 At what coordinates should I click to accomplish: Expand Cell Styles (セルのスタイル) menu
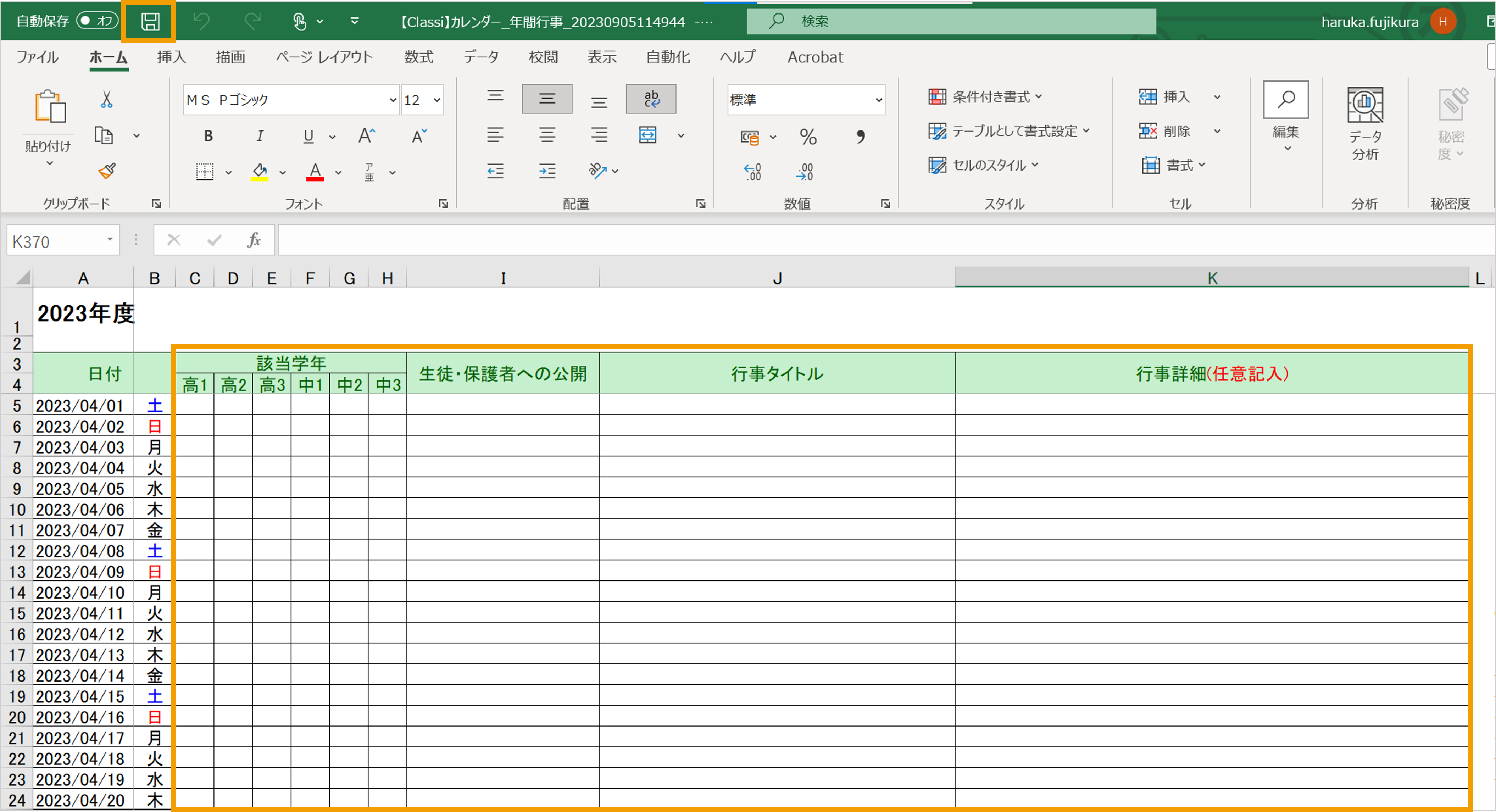[x=983, y=166]
